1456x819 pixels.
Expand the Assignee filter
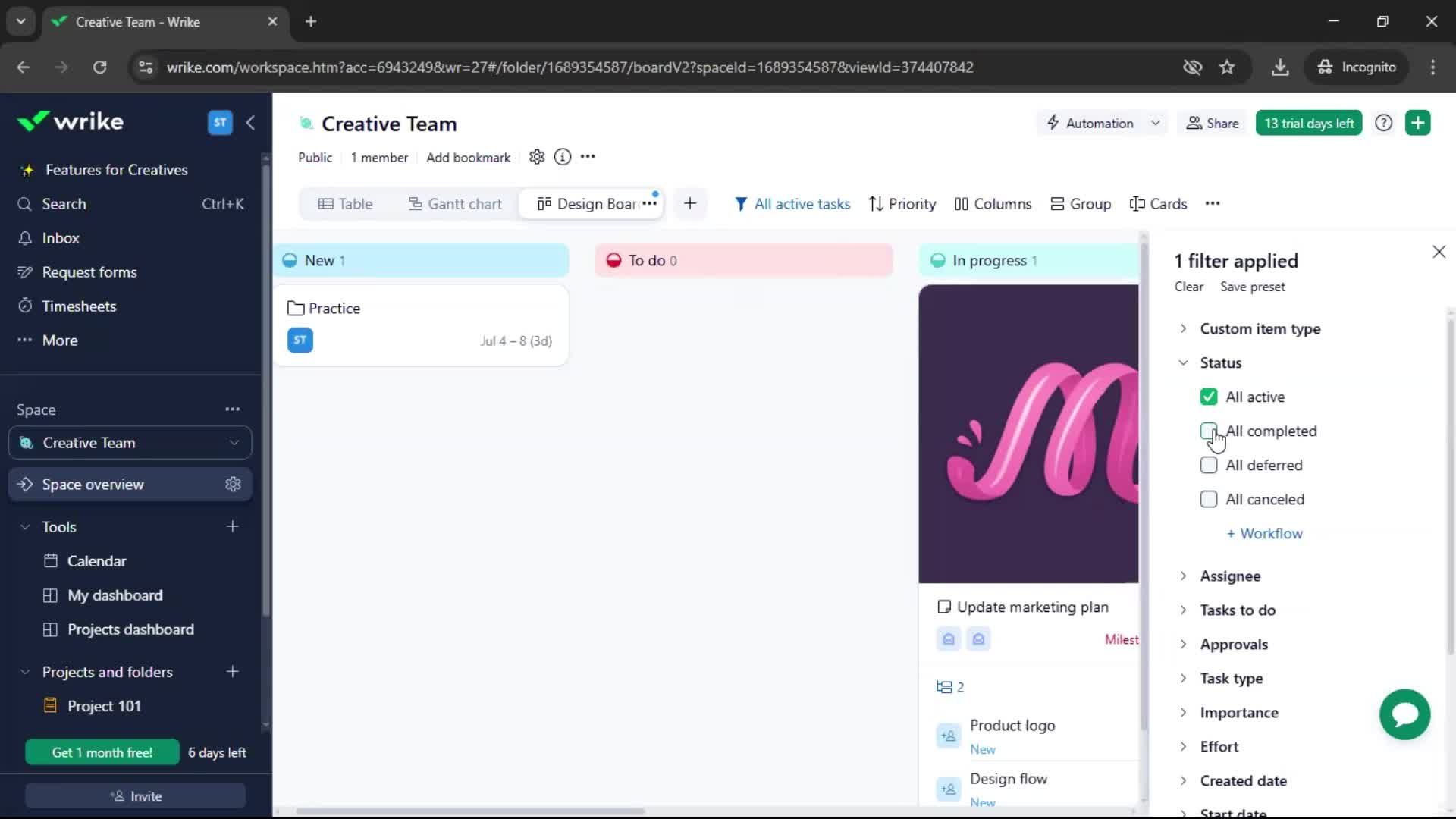click(x=1183, y=576)
